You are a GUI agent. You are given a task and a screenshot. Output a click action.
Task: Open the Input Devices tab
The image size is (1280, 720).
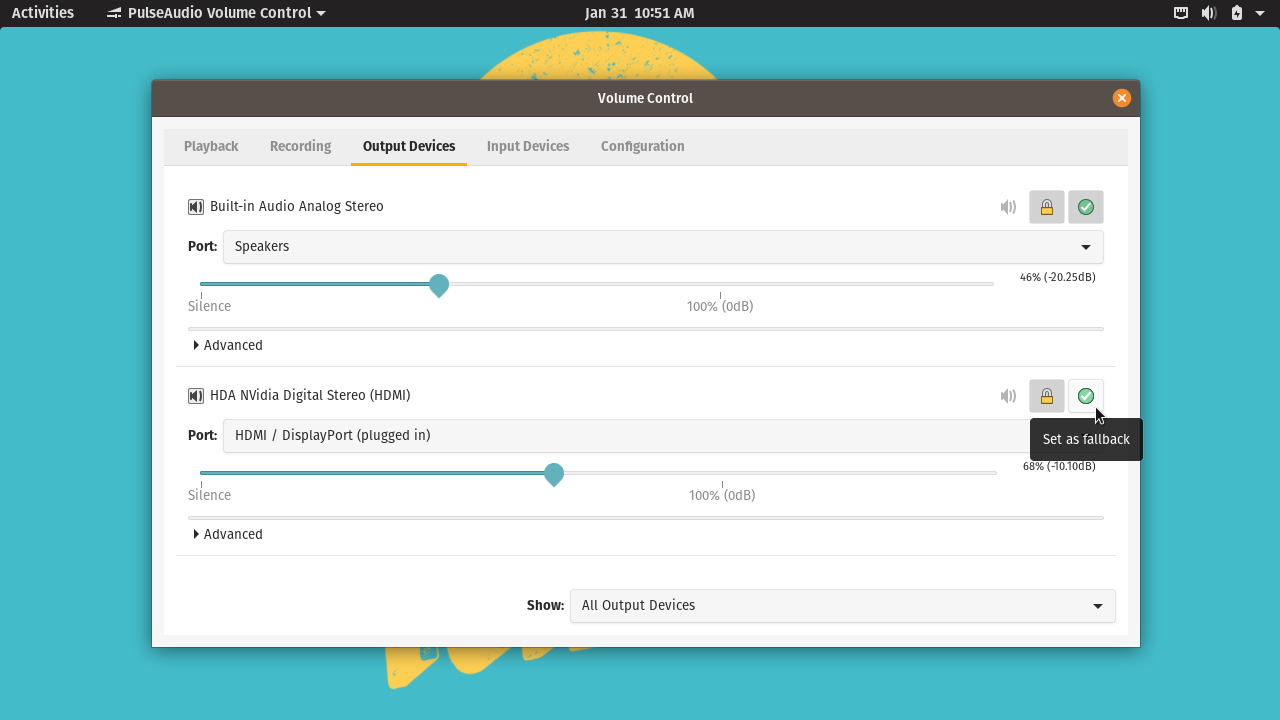click(x=528, y=146)
